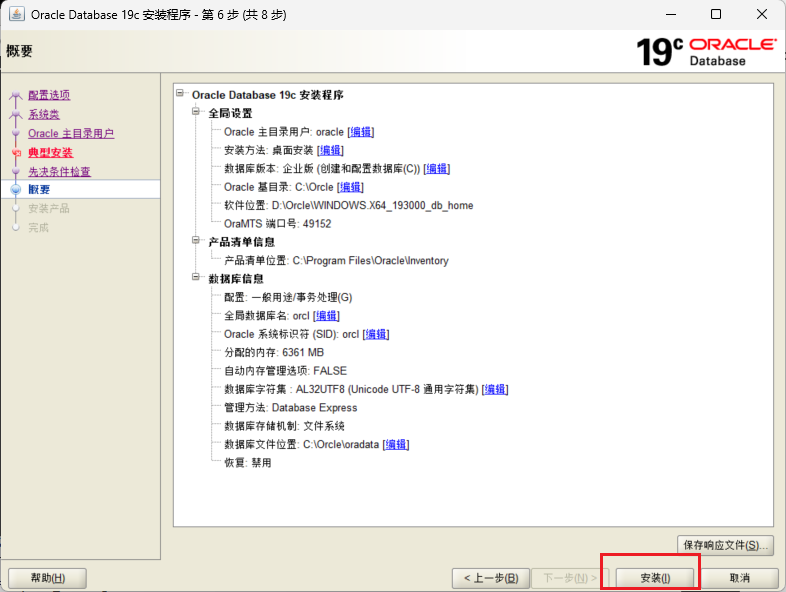
Task: Select the 恢复: 禁用 row
Action: 248,463
